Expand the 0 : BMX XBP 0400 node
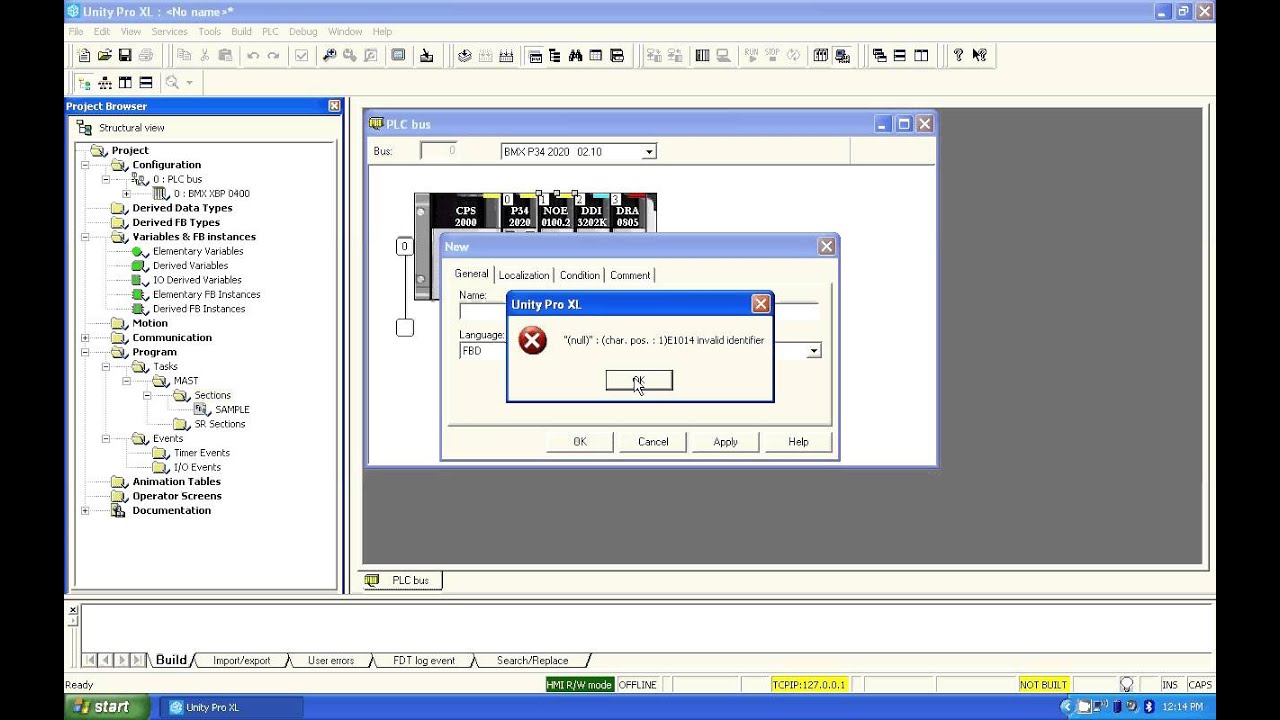This screenshot has width=1280, height=720. [126, 194]
